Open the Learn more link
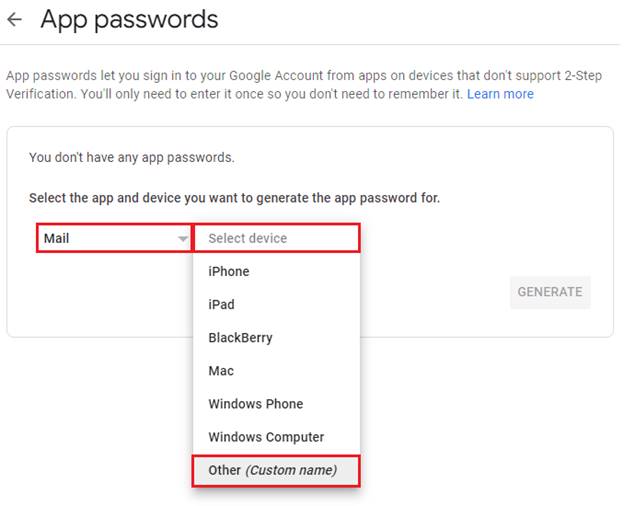 pos(500,94)
